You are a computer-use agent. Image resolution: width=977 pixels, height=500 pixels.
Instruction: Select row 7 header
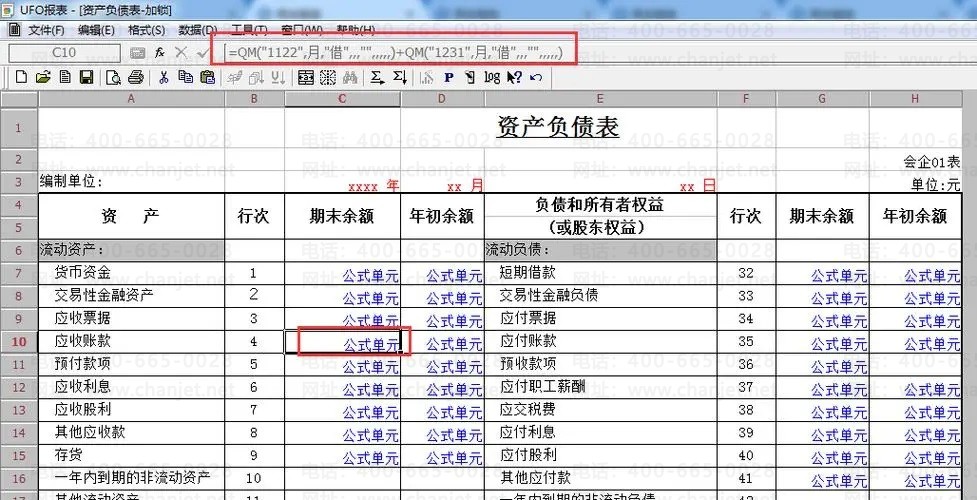coord(19,274)
